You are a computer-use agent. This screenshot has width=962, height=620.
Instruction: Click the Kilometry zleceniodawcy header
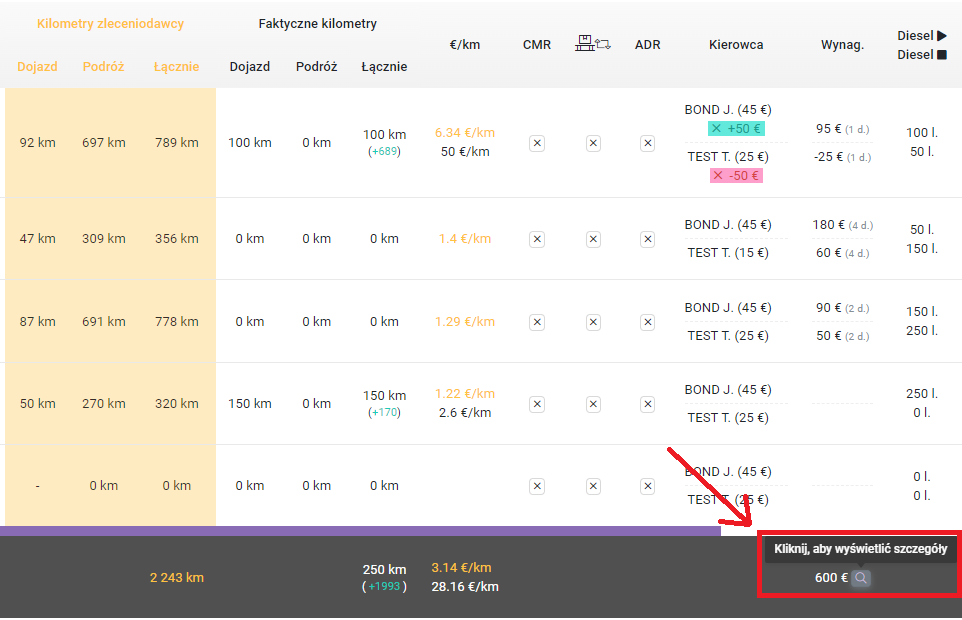click(110, 24)
